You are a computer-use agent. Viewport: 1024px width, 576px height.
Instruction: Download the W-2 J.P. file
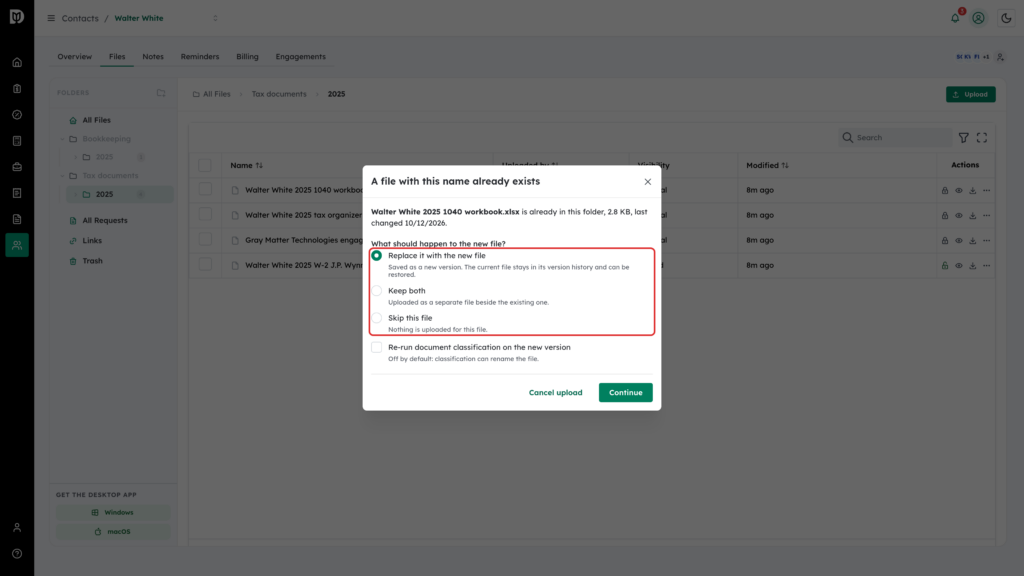coord(972,266)
